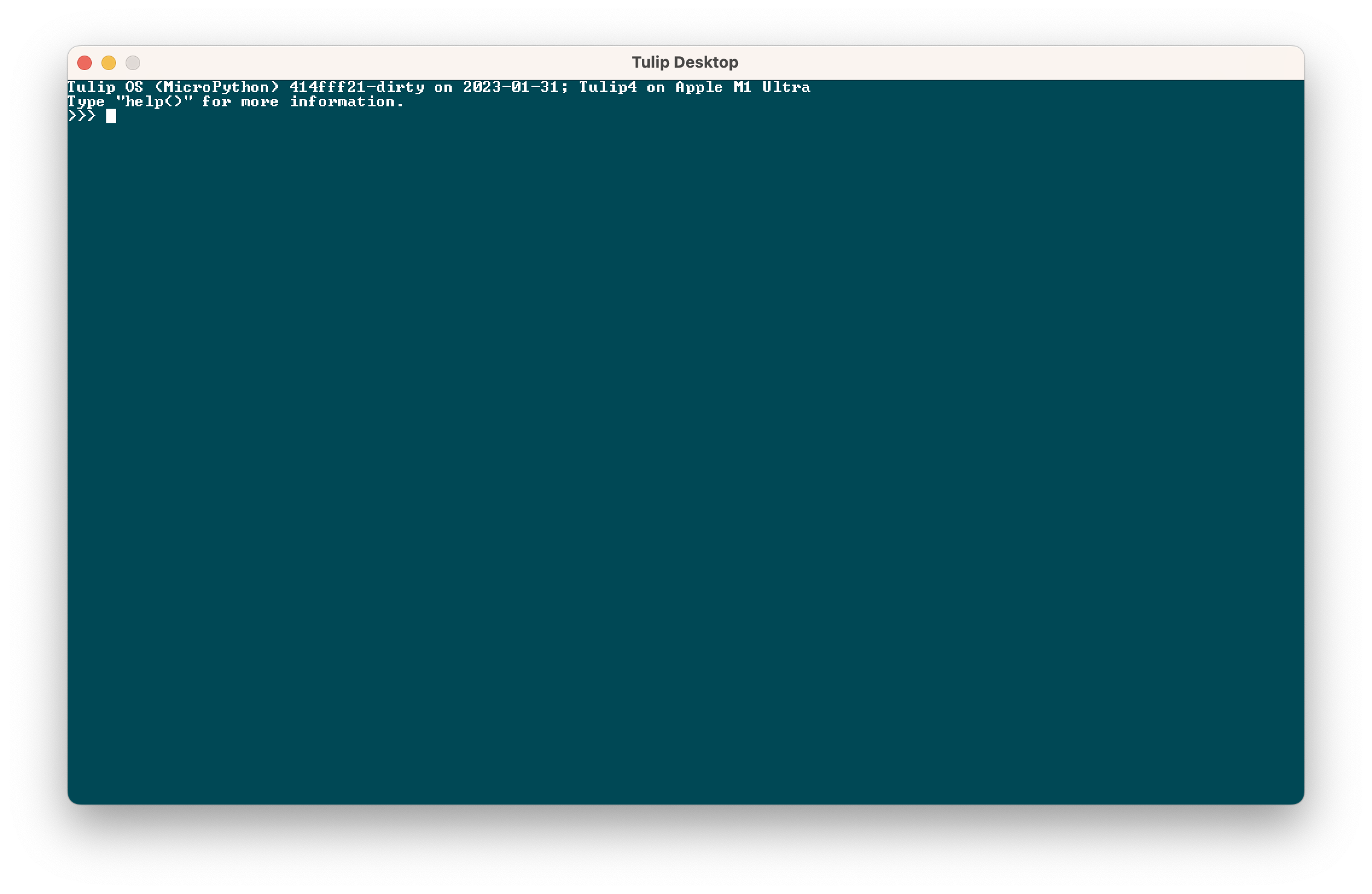
Task: Click the white block cursor at the prompt
Action: [x=111, y=116]
